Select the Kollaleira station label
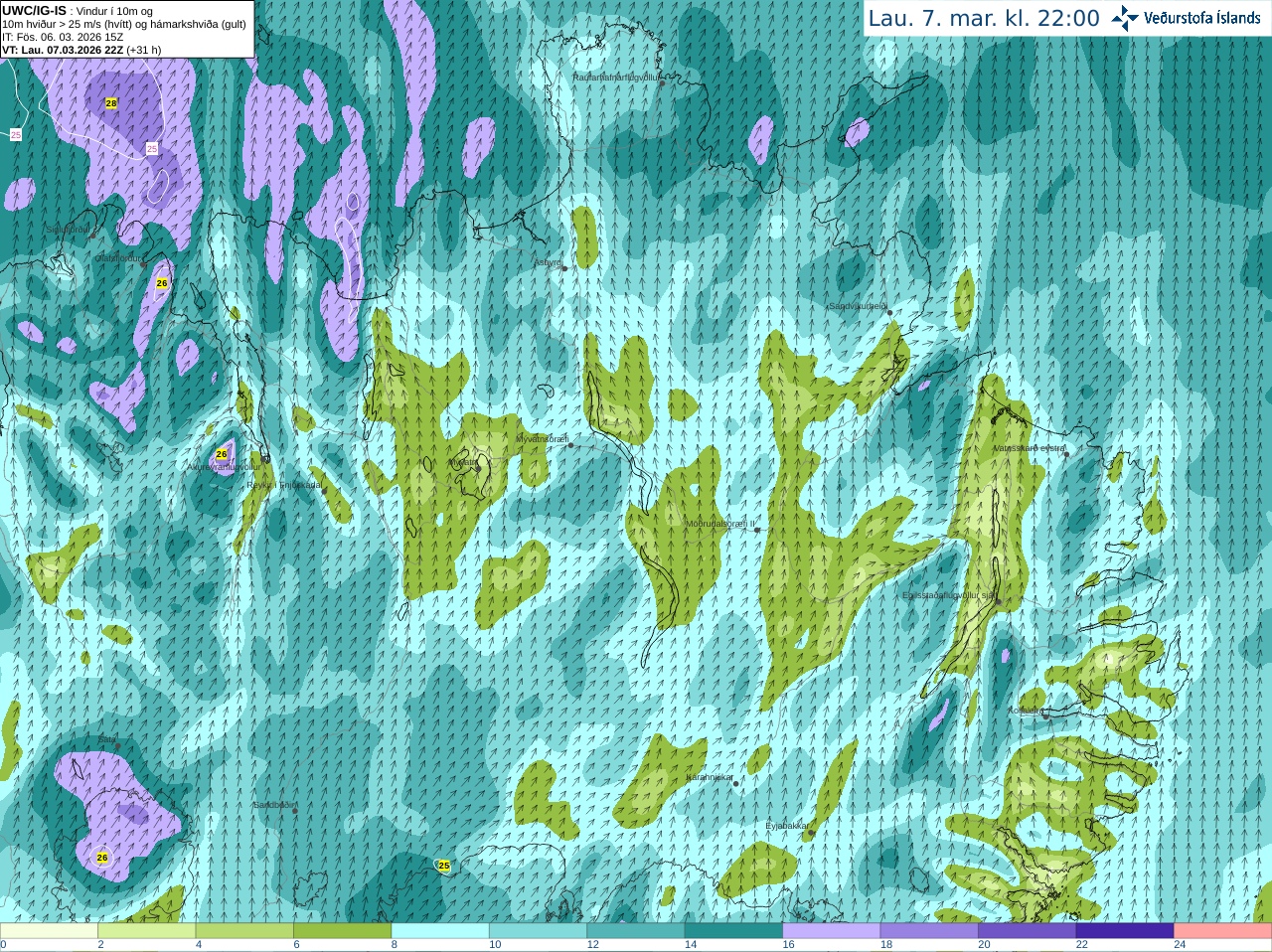This screenshot has height=952, width=1272. pyautogui.click(x=1026, y=711)
